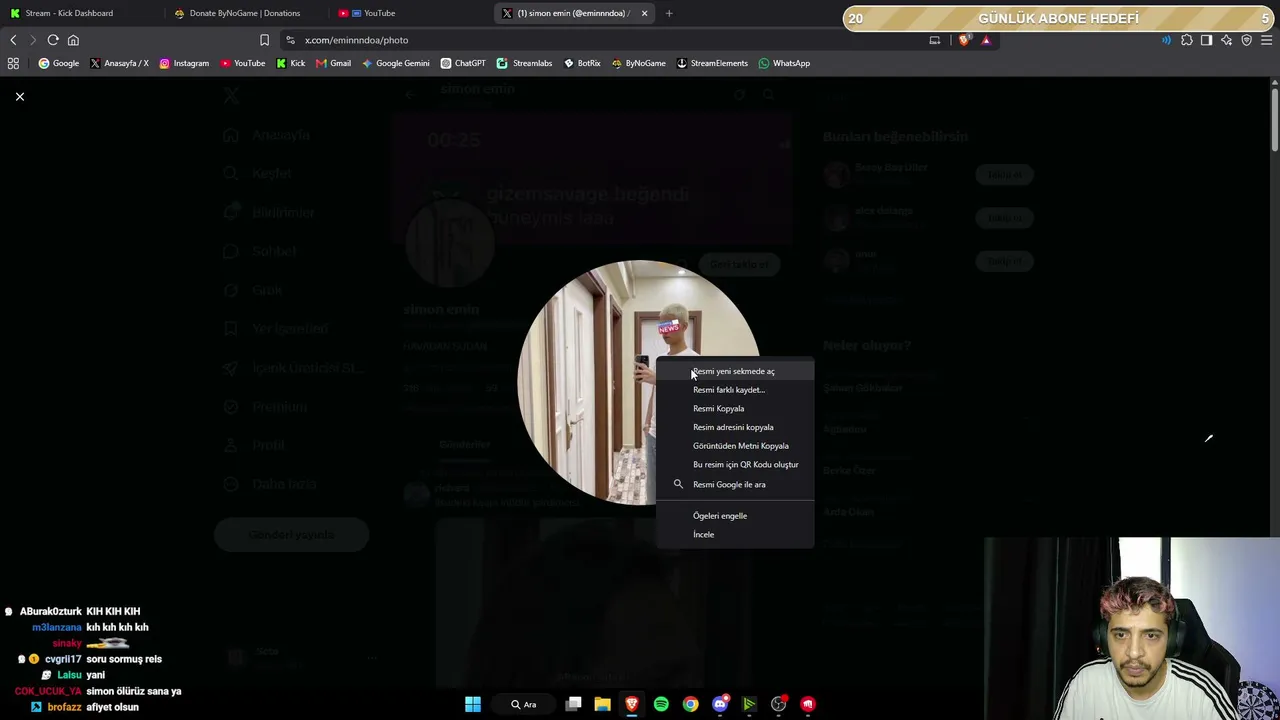The height and width of the screenshot is (720, 1280).
Task: Open the Streamlabs bookmark
Action: [x=525, y=63]
